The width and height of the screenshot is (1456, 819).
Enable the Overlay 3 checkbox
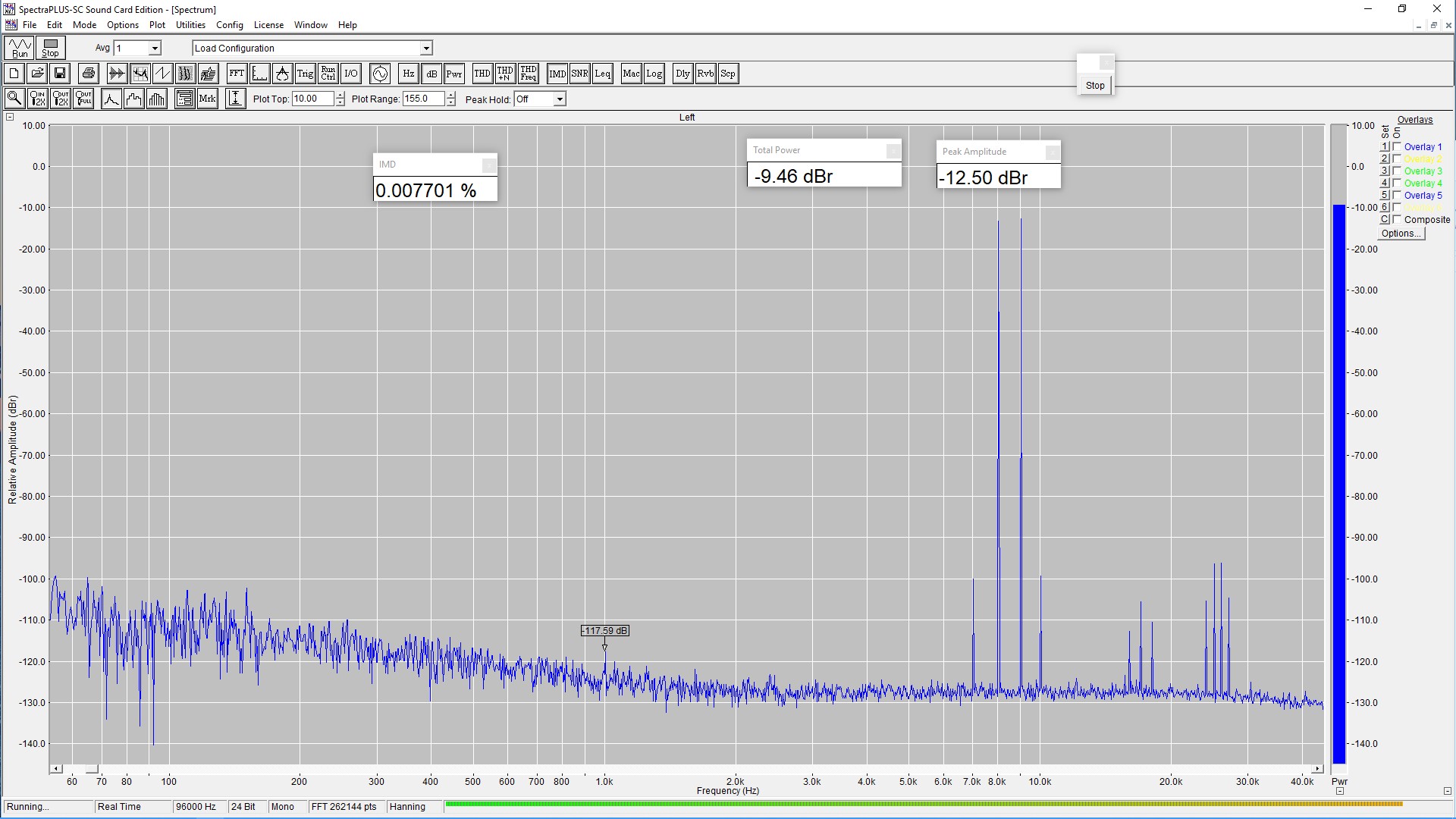coord(1397,171)
